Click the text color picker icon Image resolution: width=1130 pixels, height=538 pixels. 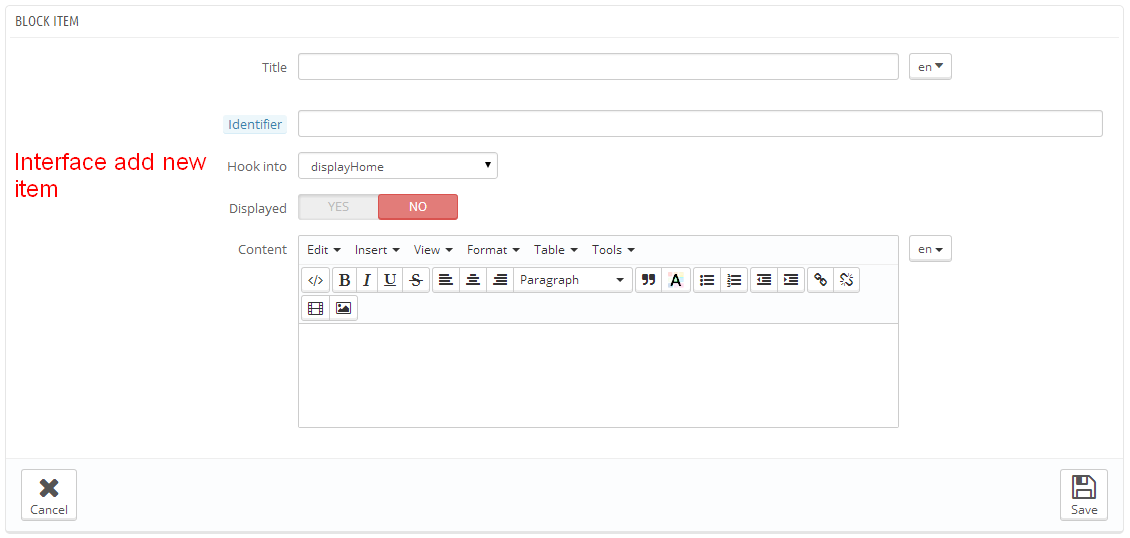click(x=676, y=280)
